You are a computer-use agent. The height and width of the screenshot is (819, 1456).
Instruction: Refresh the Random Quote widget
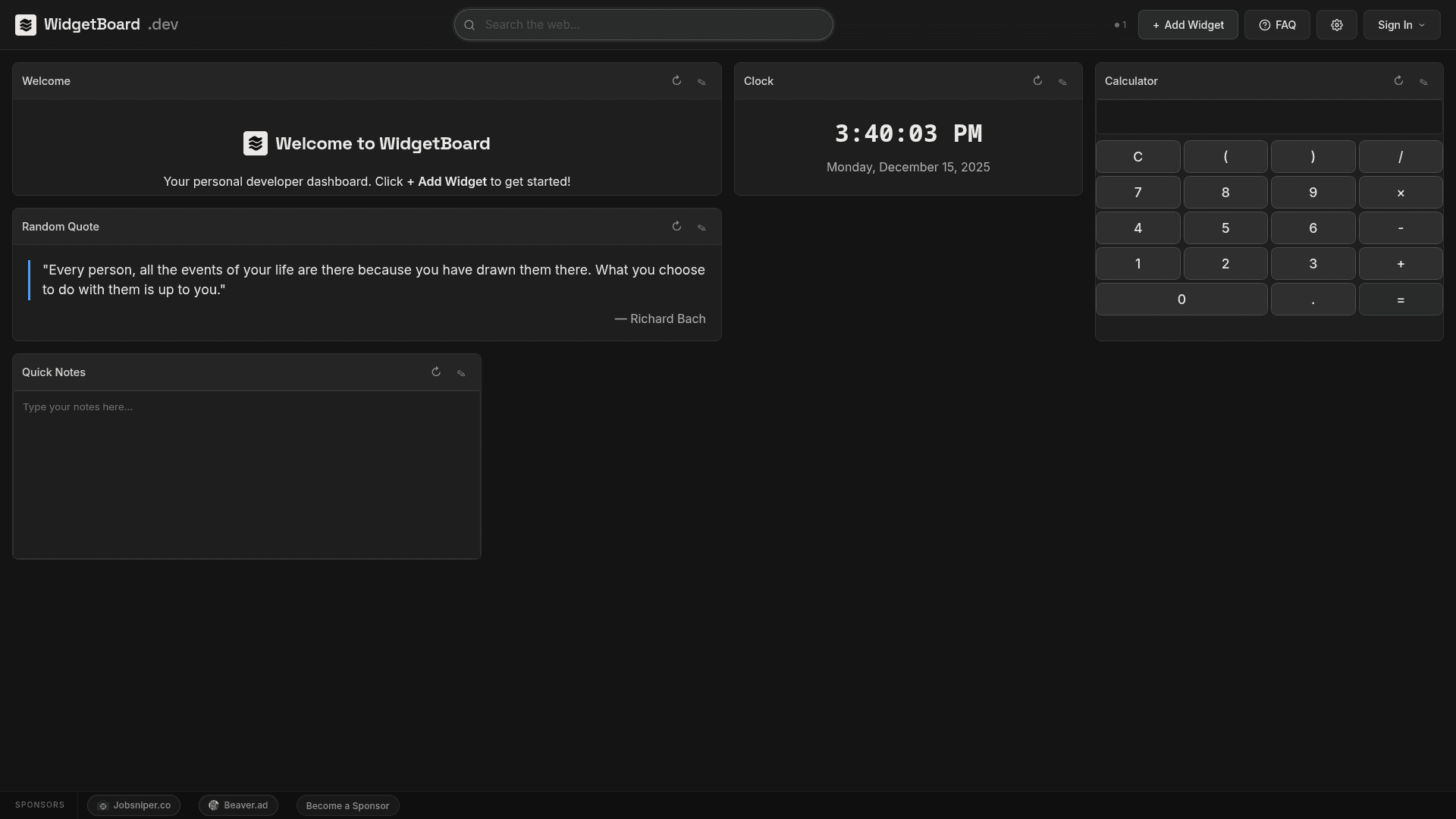(x=676, y=226)
